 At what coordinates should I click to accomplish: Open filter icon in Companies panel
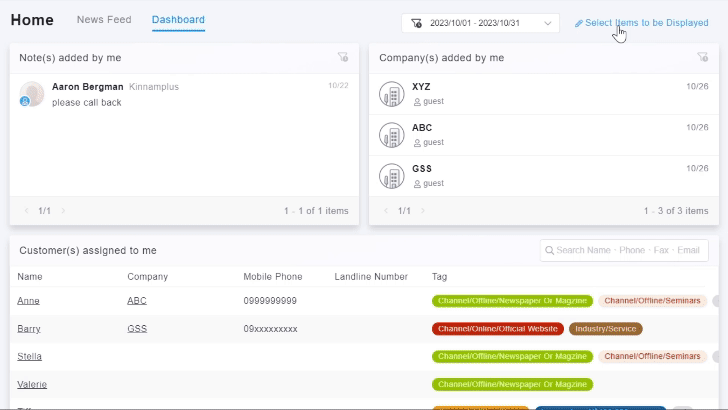703,58
